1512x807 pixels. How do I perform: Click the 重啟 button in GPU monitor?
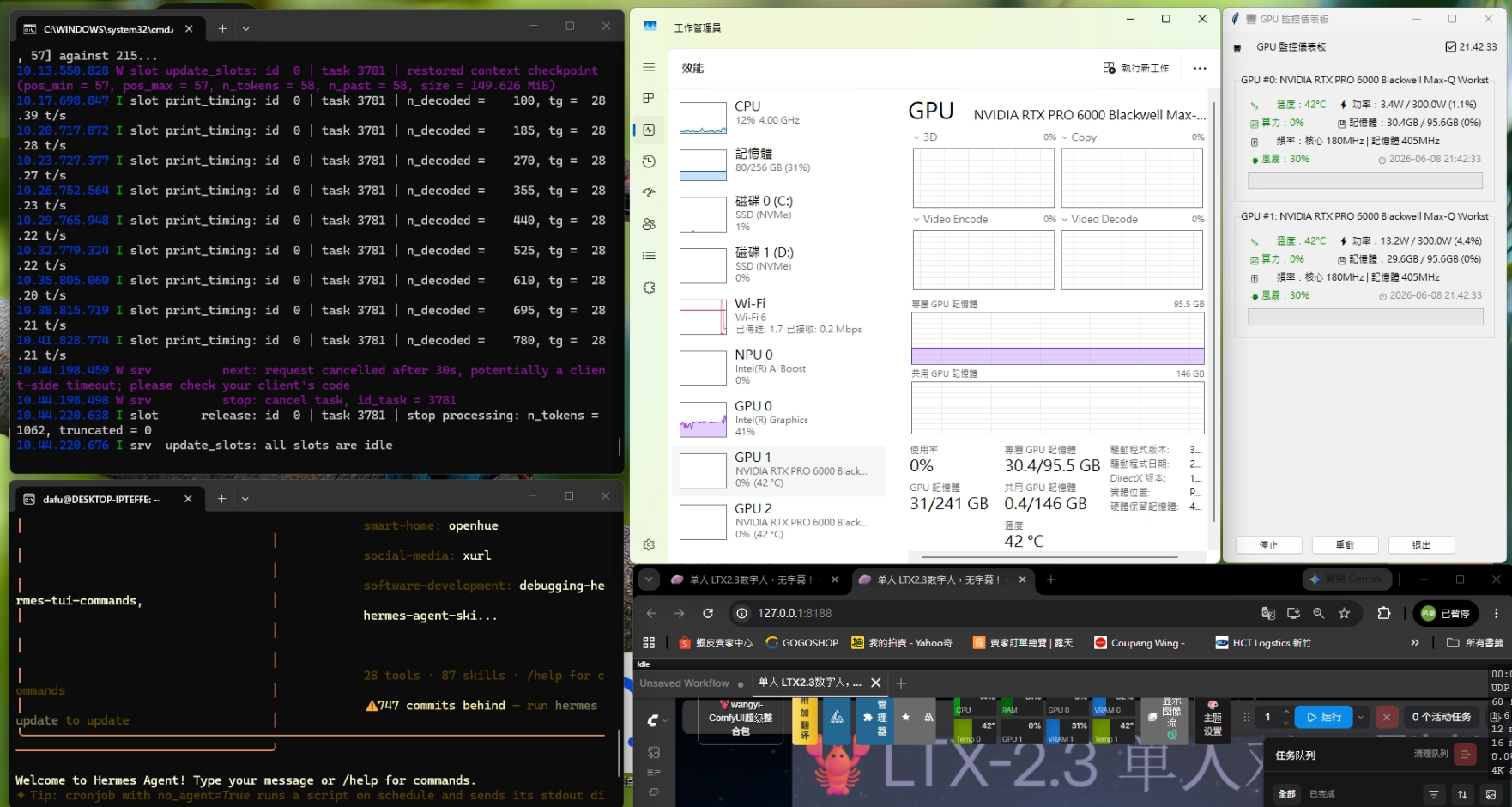tap(1345, 545)
